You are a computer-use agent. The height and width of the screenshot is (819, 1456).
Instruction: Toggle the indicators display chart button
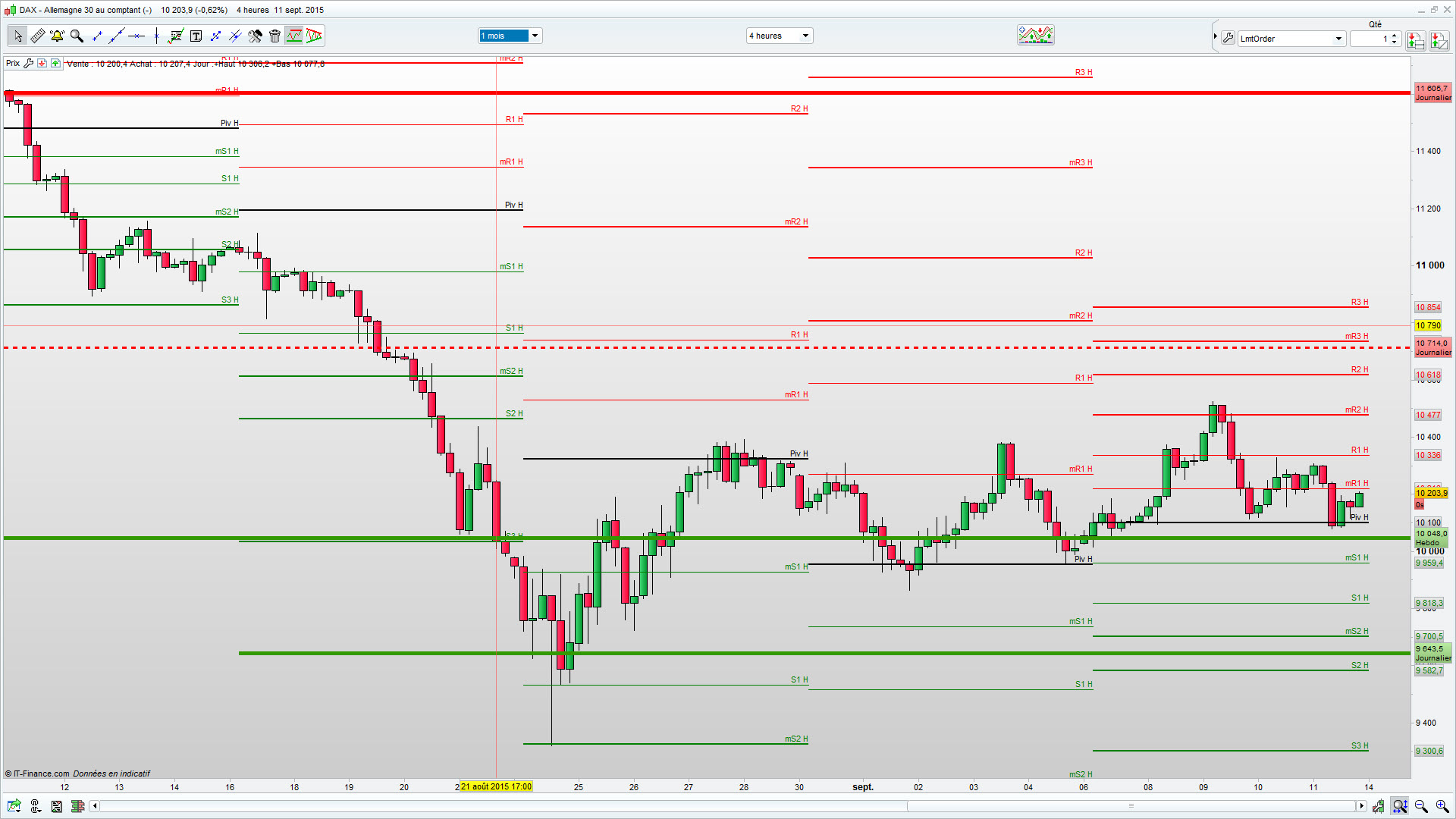[294, 36]
